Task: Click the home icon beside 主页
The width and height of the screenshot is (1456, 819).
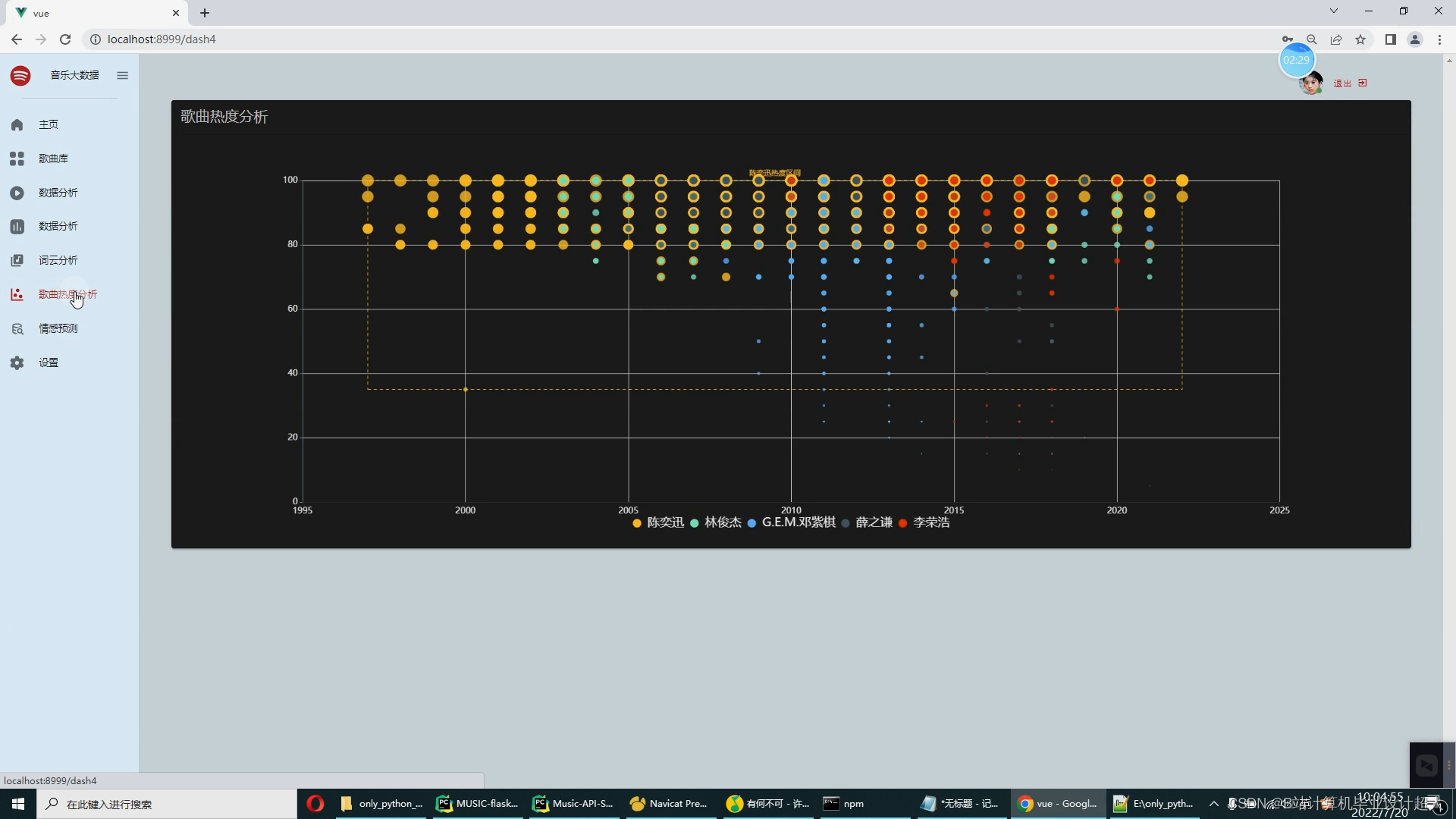Action: [x=17, y=124]
